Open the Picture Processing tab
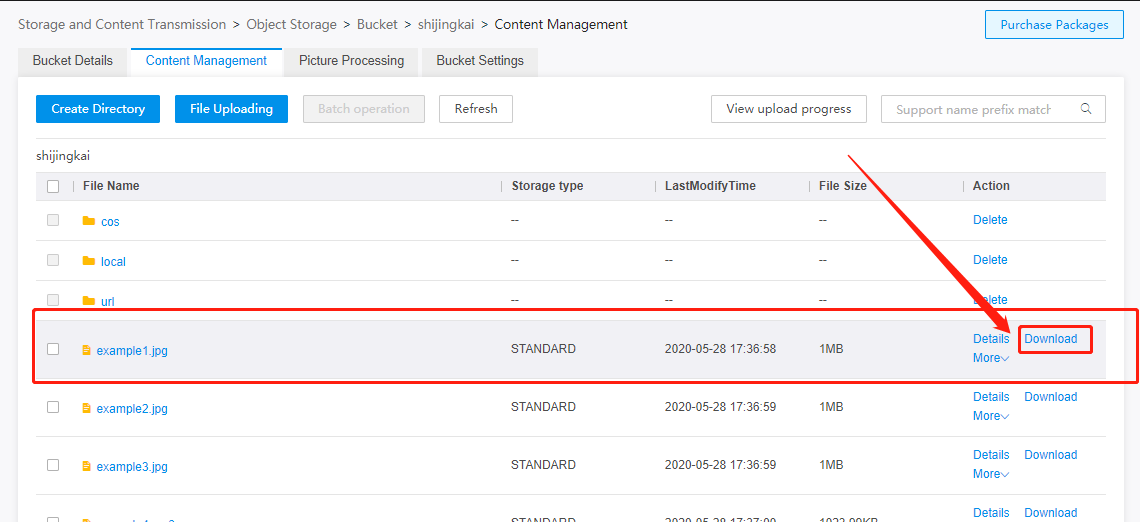Viewport: 1140px width, 522px height. [x=351, y=61]
